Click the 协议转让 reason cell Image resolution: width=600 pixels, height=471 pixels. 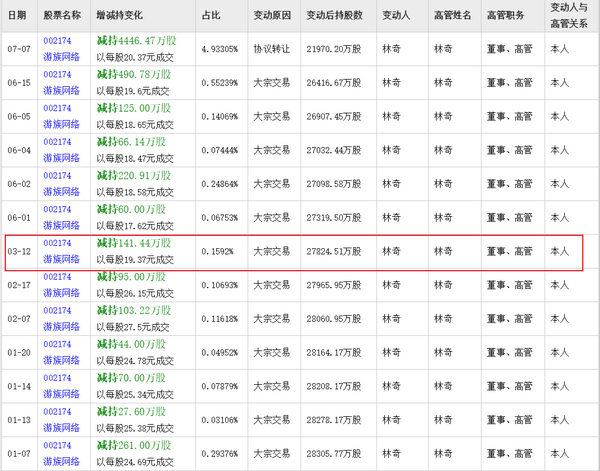[272, 48]
